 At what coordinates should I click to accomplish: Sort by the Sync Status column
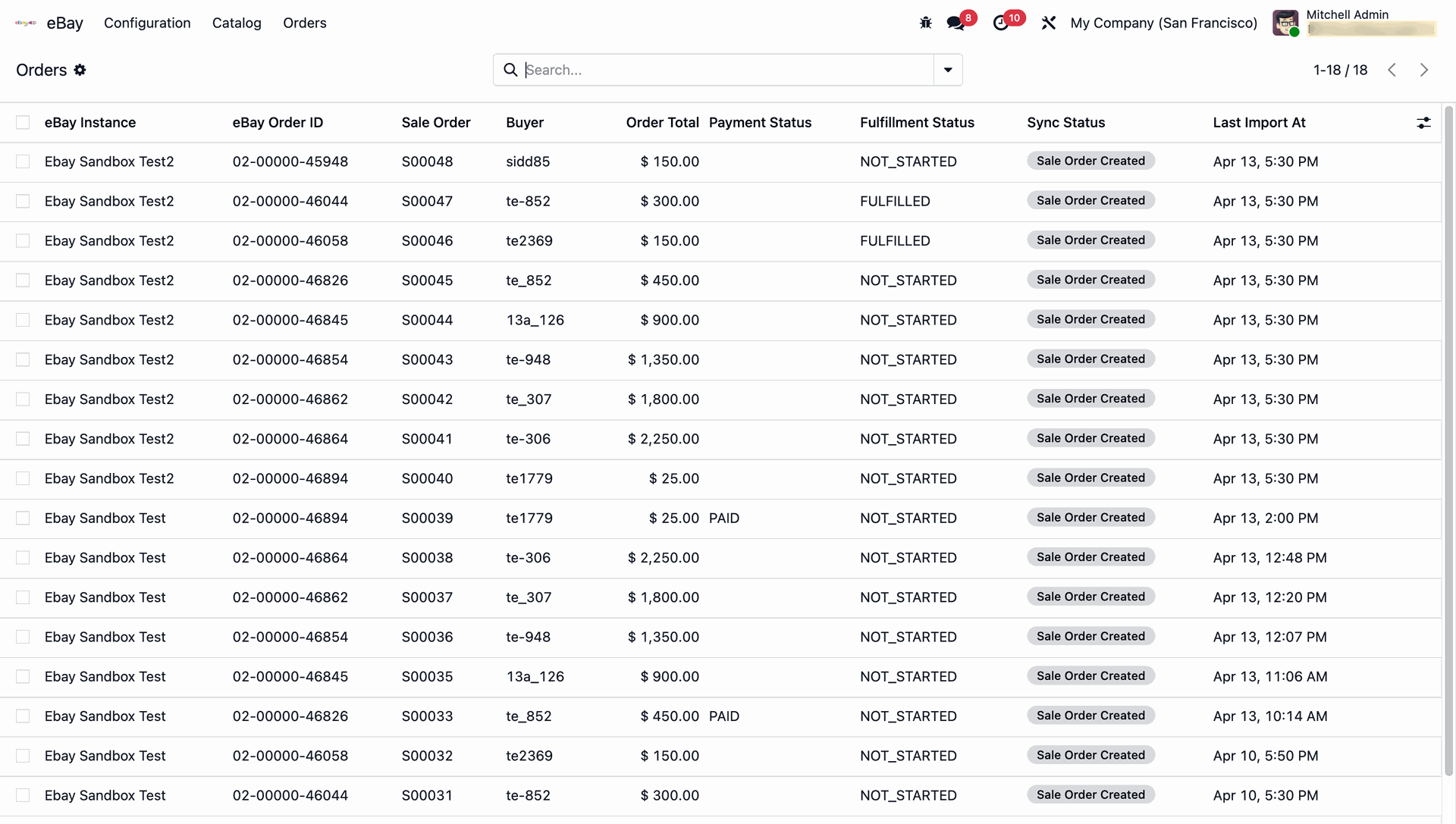point(1065,123)
